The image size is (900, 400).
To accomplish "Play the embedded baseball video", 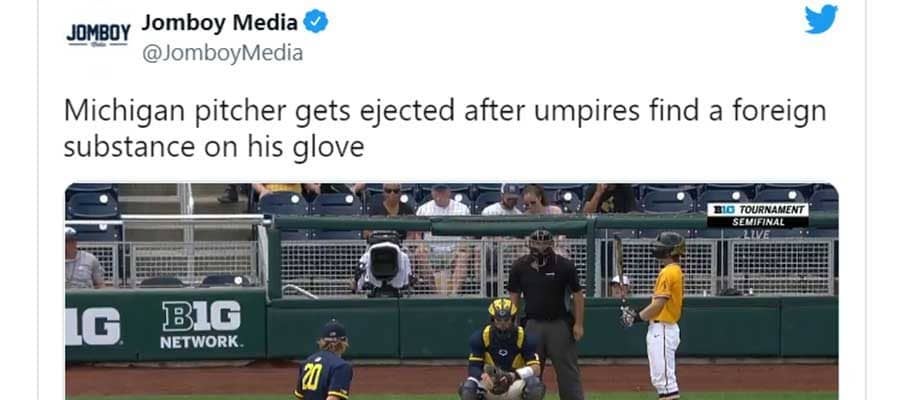I will 451,292.
